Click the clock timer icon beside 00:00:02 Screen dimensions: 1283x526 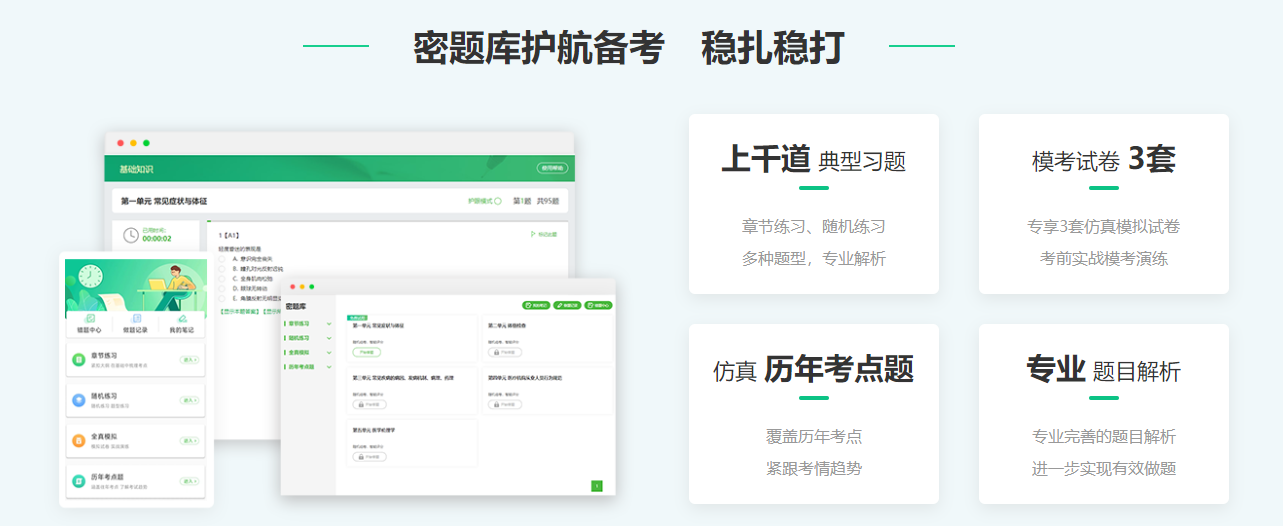(131, 235)
